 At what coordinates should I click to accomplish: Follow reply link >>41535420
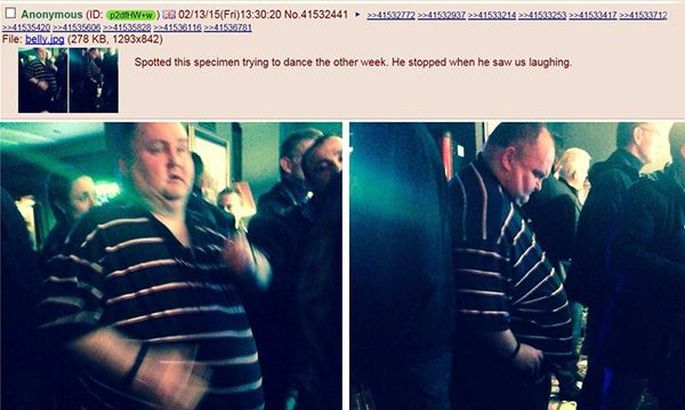coord(26,28)
